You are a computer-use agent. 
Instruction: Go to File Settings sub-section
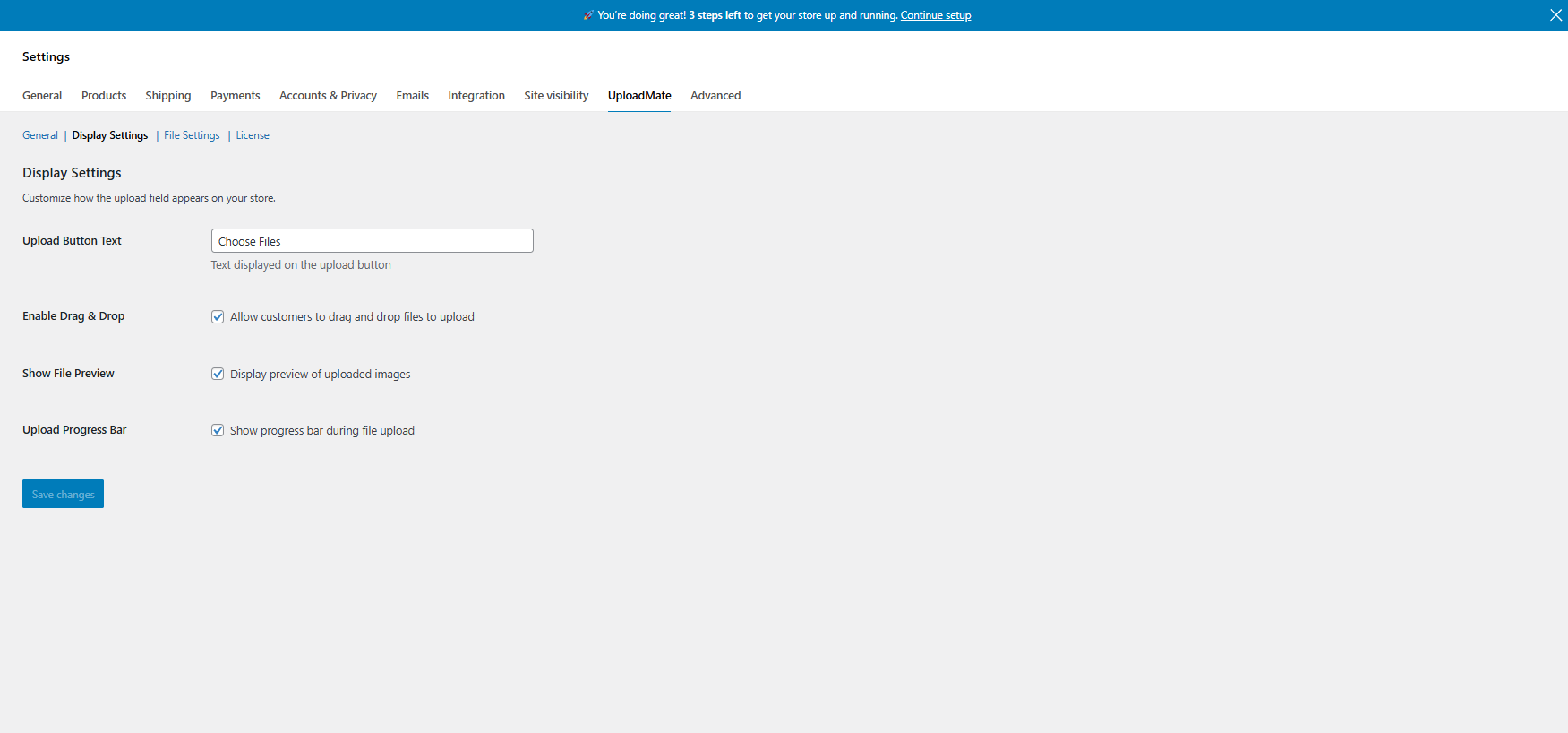[192, 135]
